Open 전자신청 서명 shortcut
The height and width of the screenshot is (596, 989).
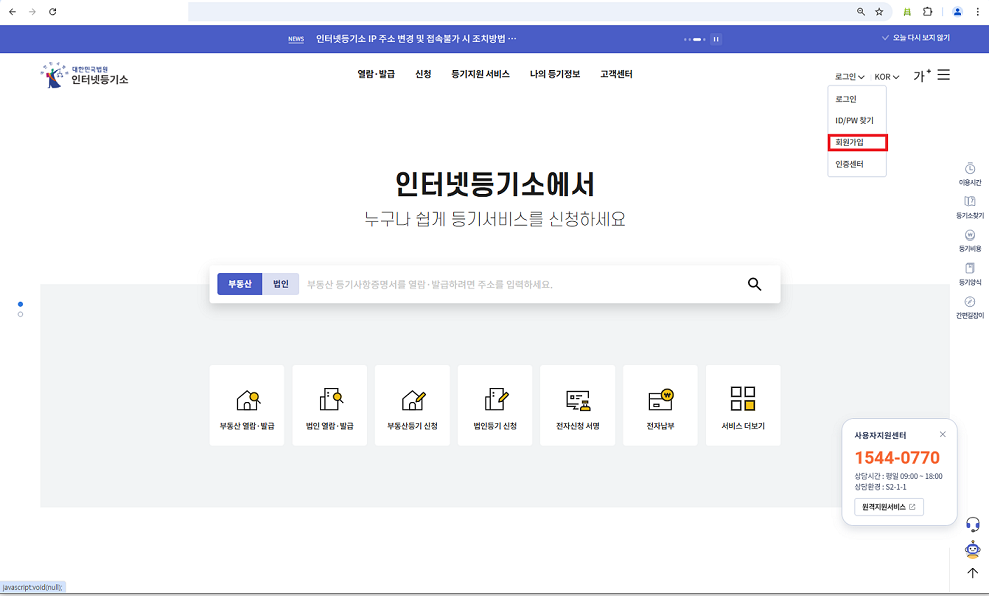(578, 406)
